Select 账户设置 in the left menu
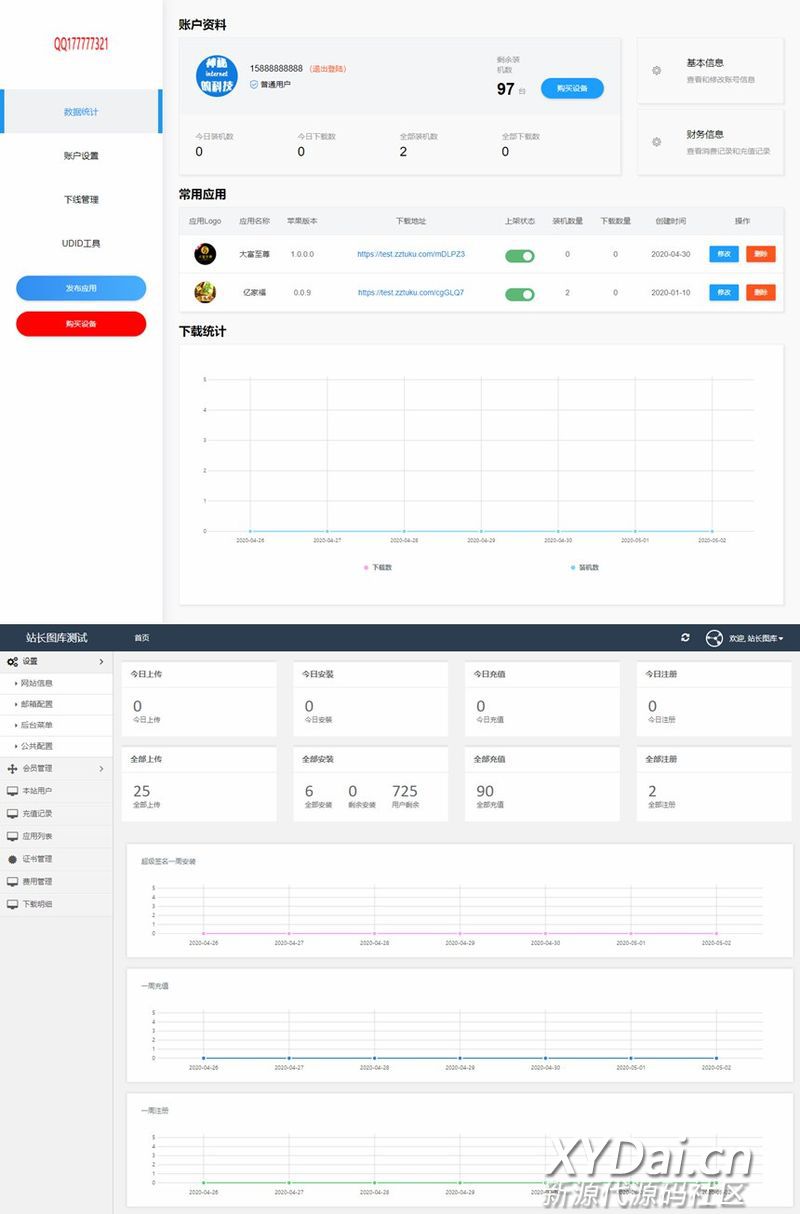This screenshot has height=1214, width=800. pos(81,156)
